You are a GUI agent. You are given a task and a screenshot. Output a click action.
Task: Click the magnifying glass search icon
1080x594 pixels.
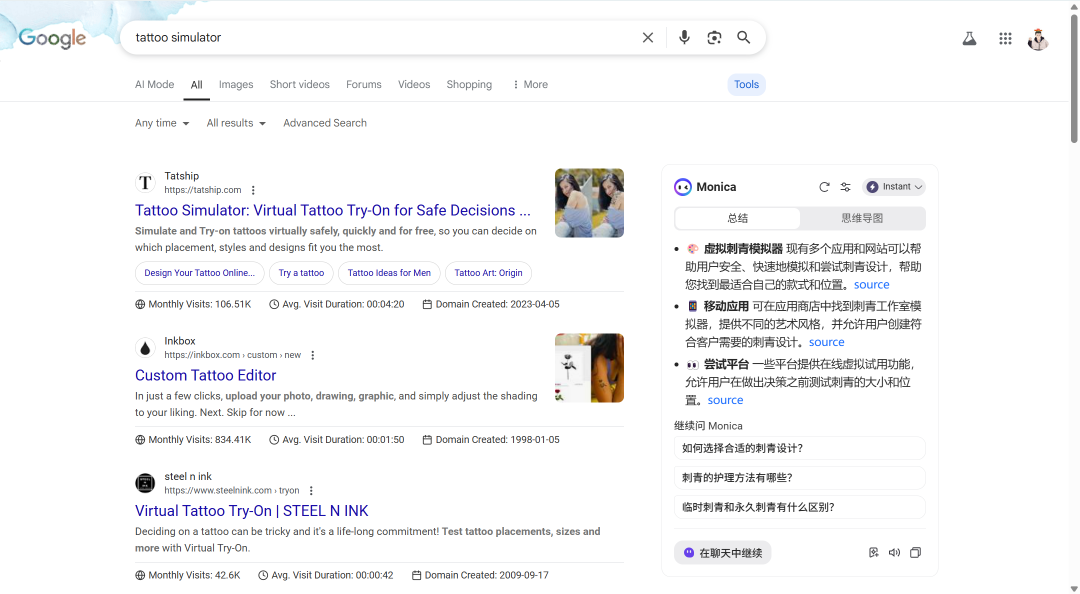tap(744, 37)
